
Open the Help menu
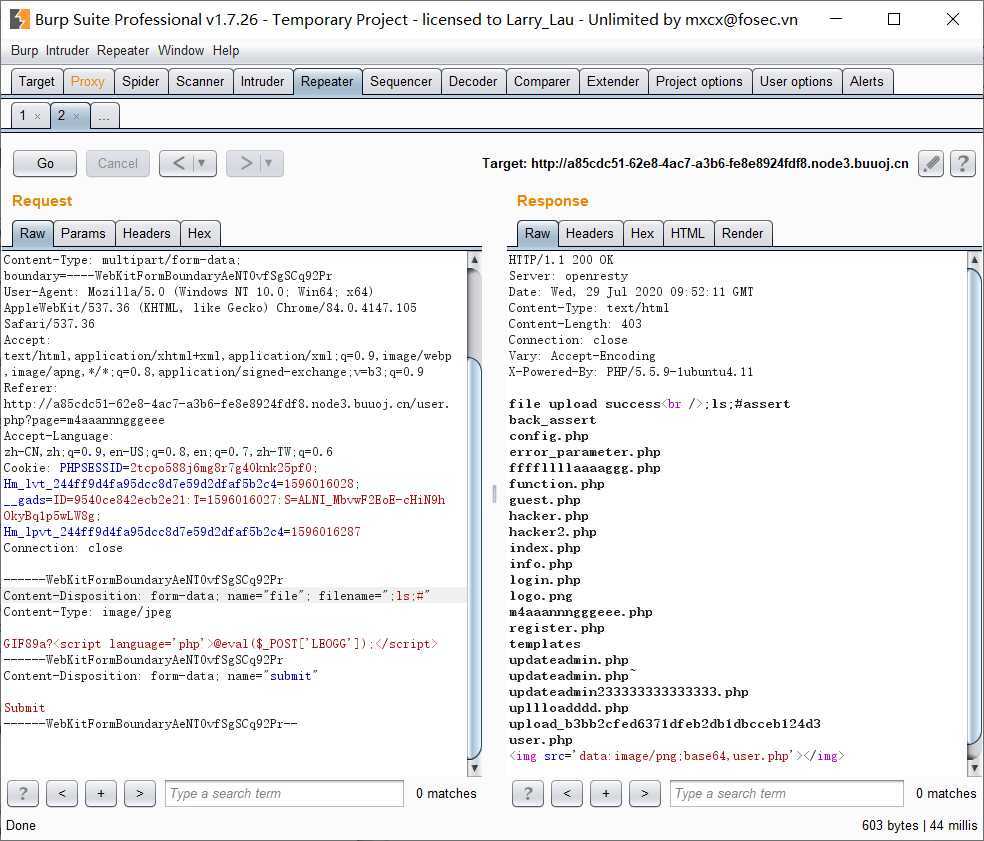tap(226, 51)
